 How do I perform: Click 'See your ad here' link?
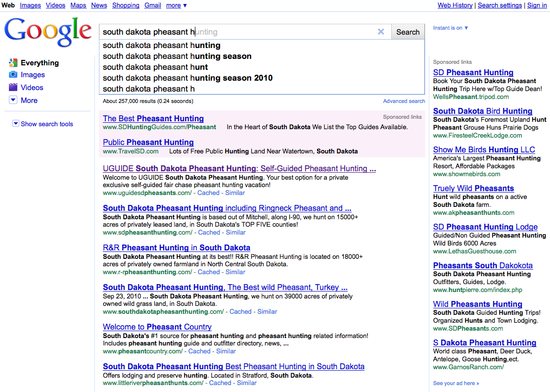click(x=456, y=383)
